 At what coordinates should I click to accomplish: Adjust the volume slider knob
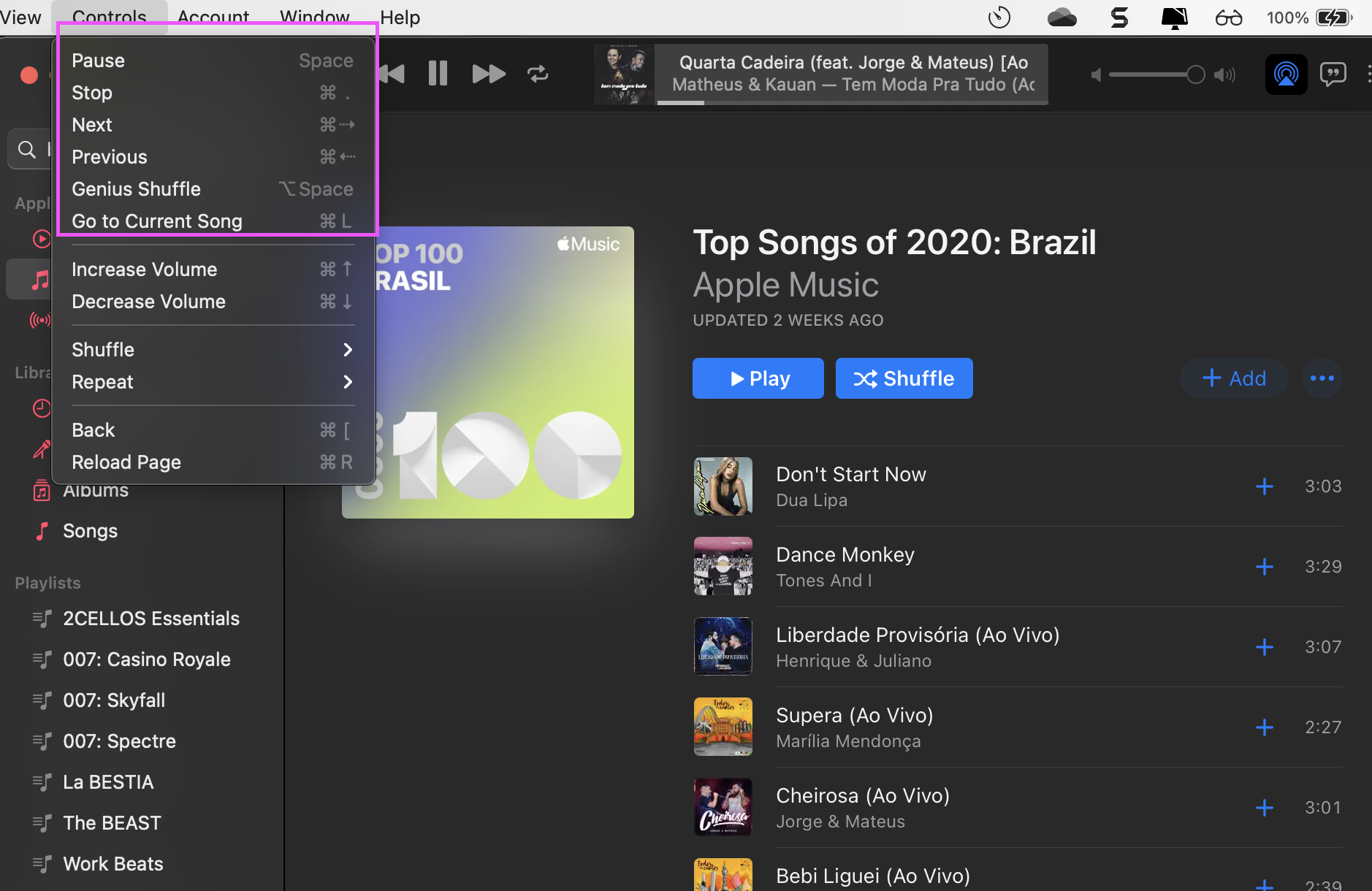pyautogui.click(x=1195, y=74)
